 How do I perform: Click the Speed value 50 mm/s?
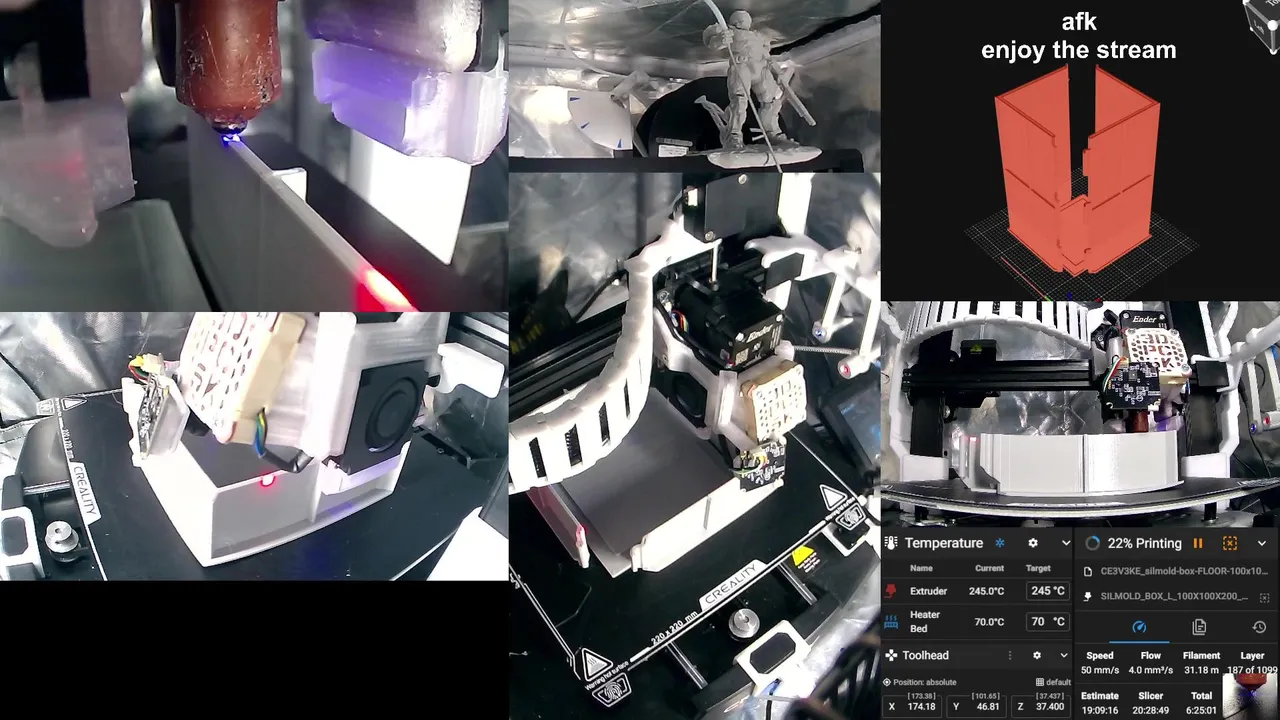[1100, 670]
